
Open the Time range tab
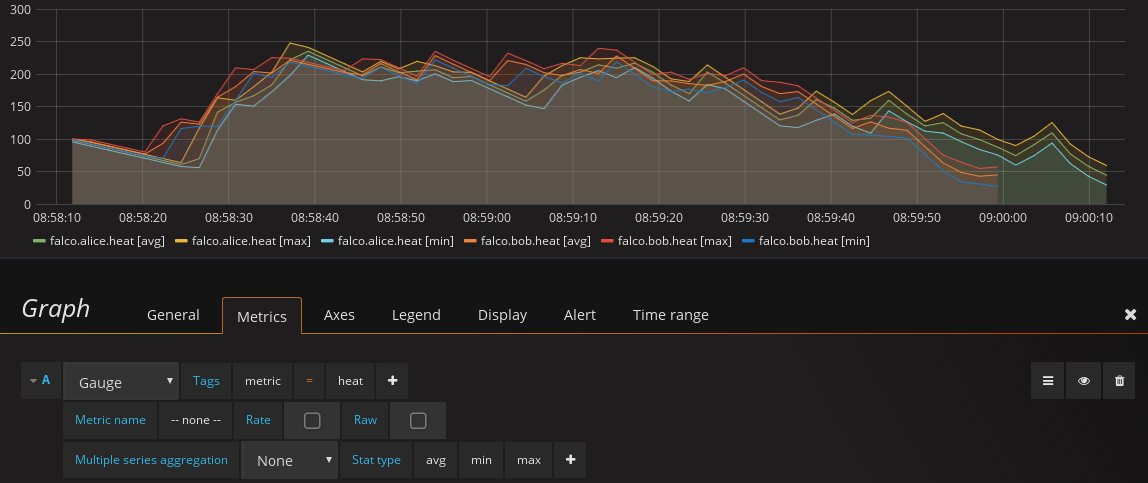click(671, 315)
